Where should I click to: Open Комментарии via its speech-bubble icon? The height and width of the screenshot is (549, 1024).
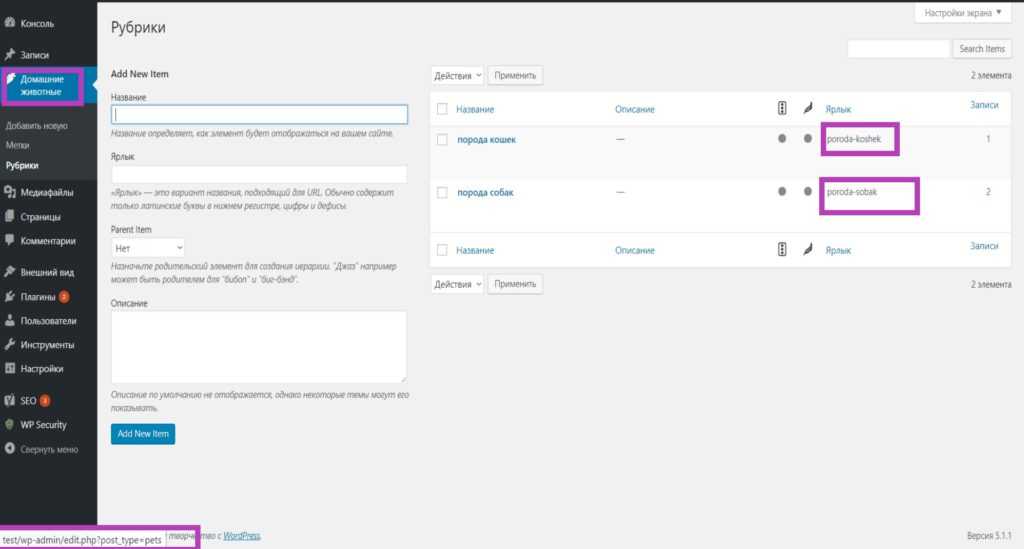[10, 240]
